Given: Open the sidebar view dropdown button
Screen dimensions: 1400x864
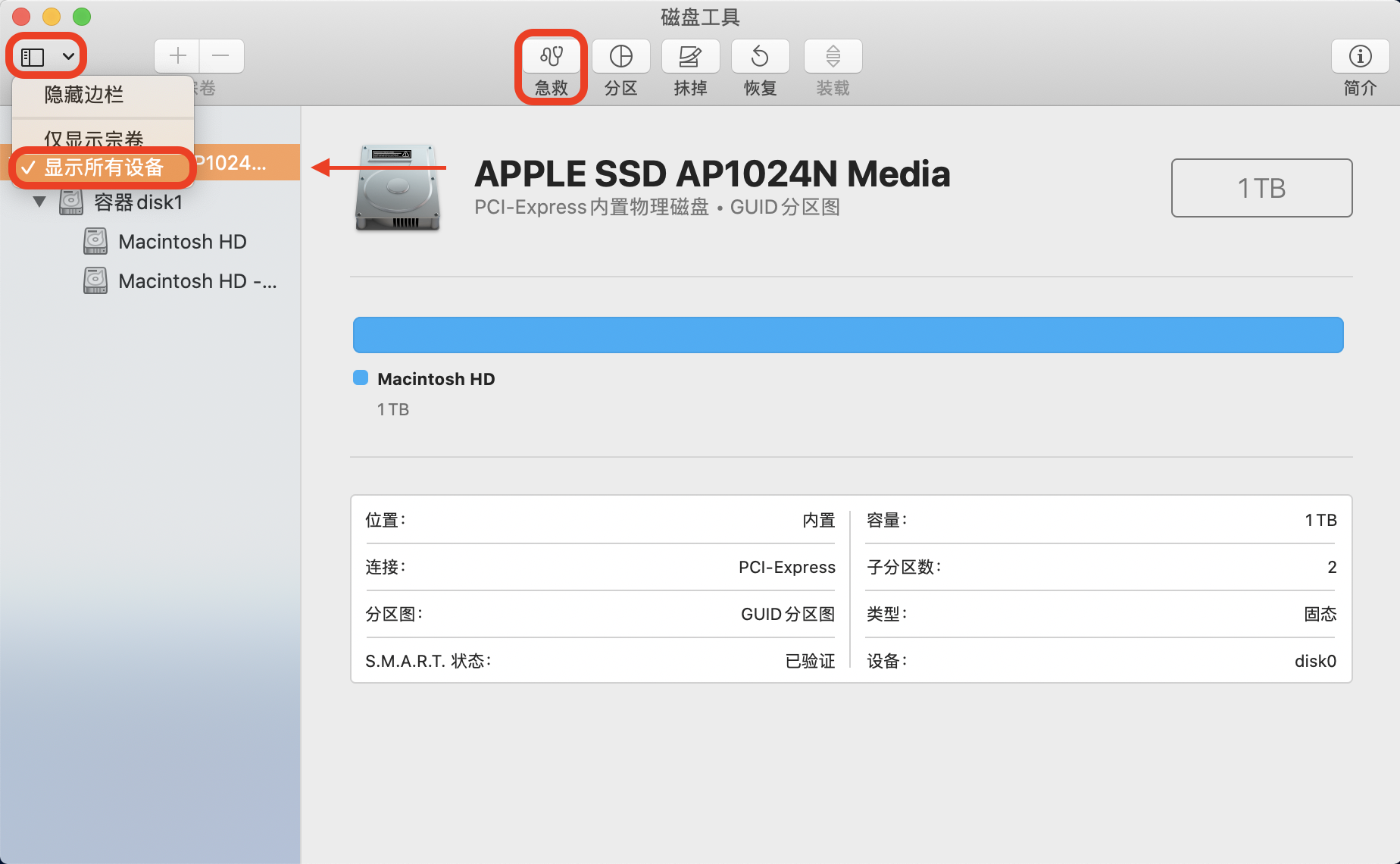Looking at the screenshot, I should (47, 57).
